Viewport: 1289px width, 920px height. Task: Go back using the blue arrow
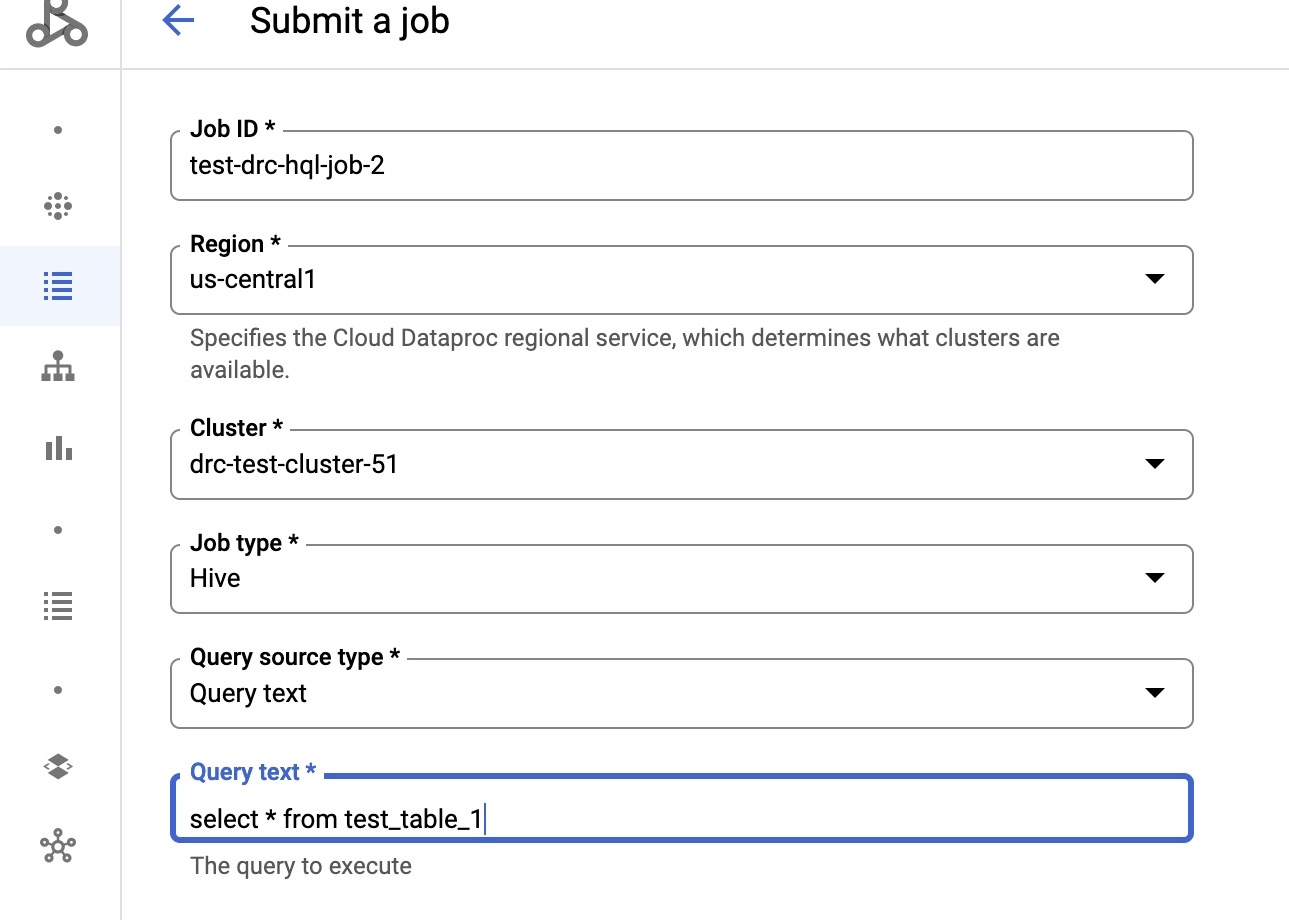tap(177, 21)
